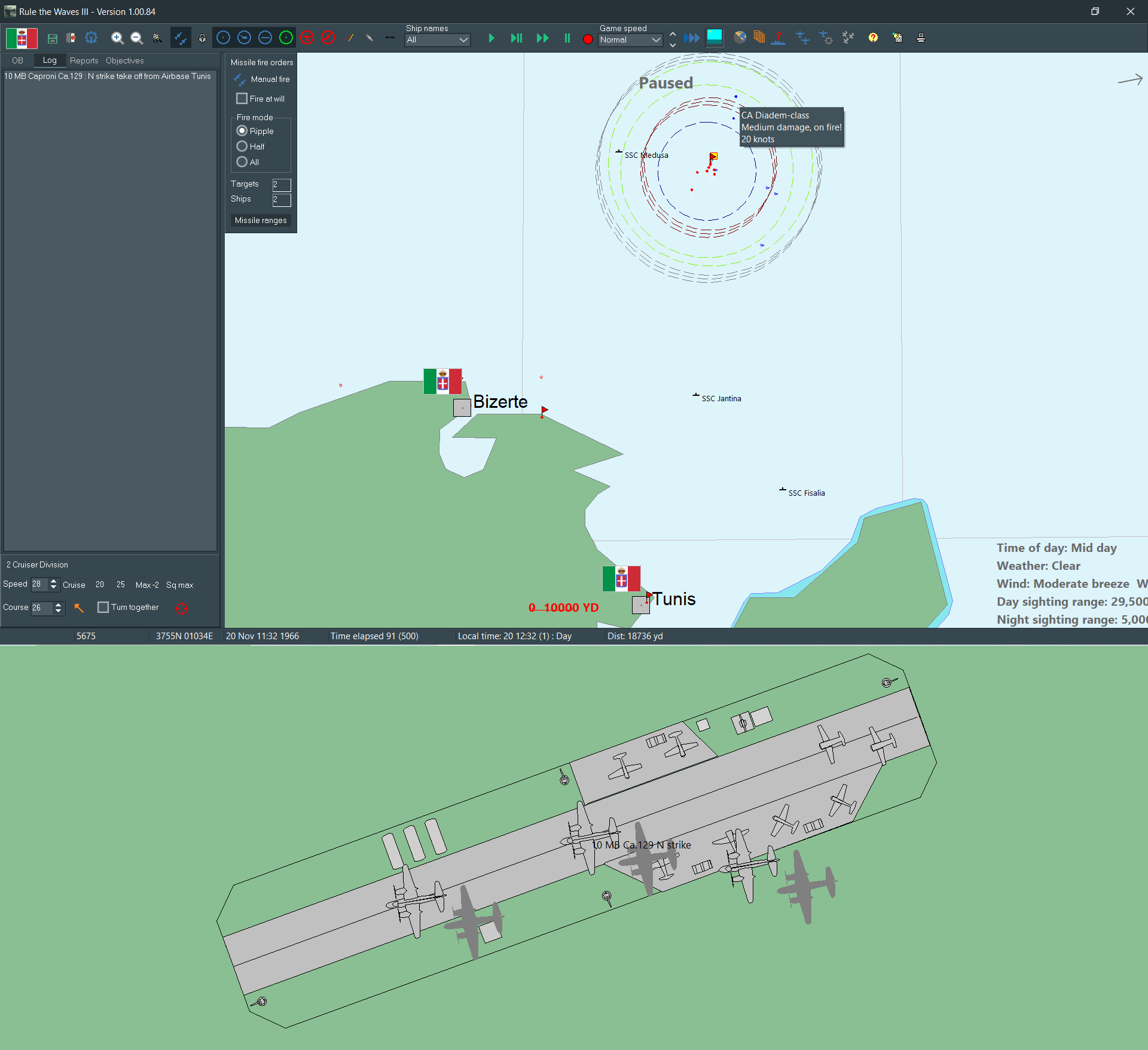Toggle the green range circle icon
1148x1050 pixels.
pyautogui.click(x=286, y=38)
